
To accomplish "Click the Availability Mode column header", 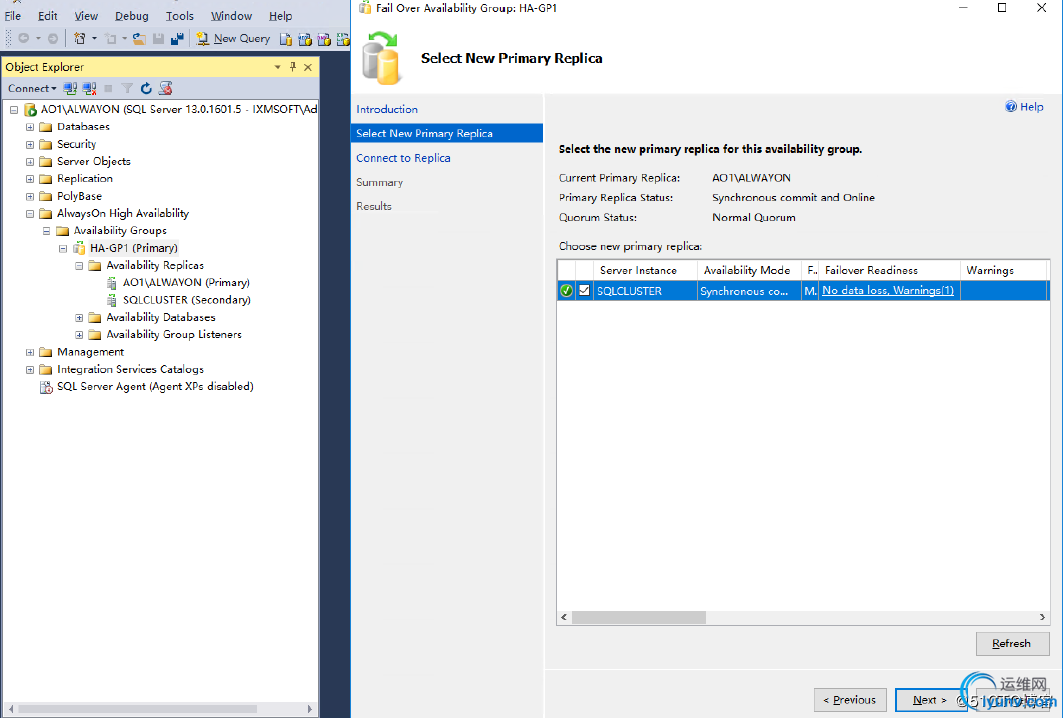I will pyautogui.click(x=748, y=270).
